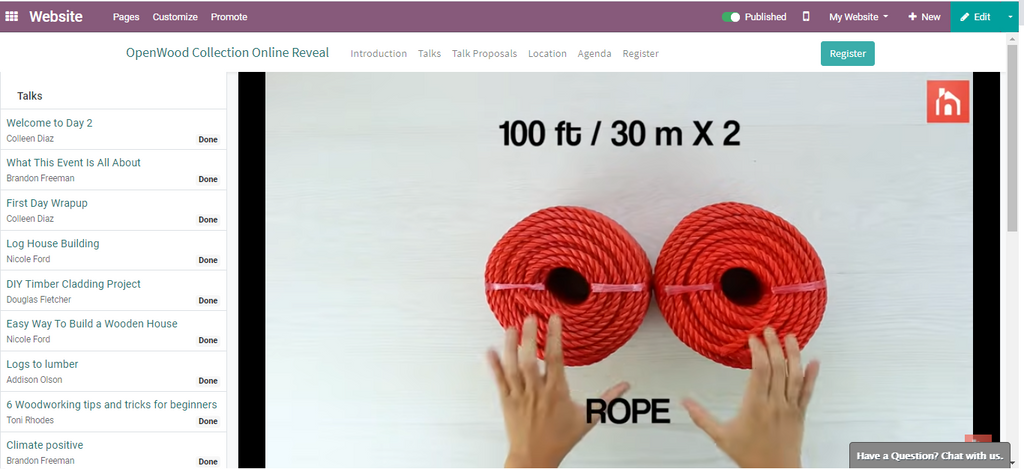Click the pencil Edit button
Image resolution: width=1024 pixels, height=469 pixels.
(x=975, y=17)
